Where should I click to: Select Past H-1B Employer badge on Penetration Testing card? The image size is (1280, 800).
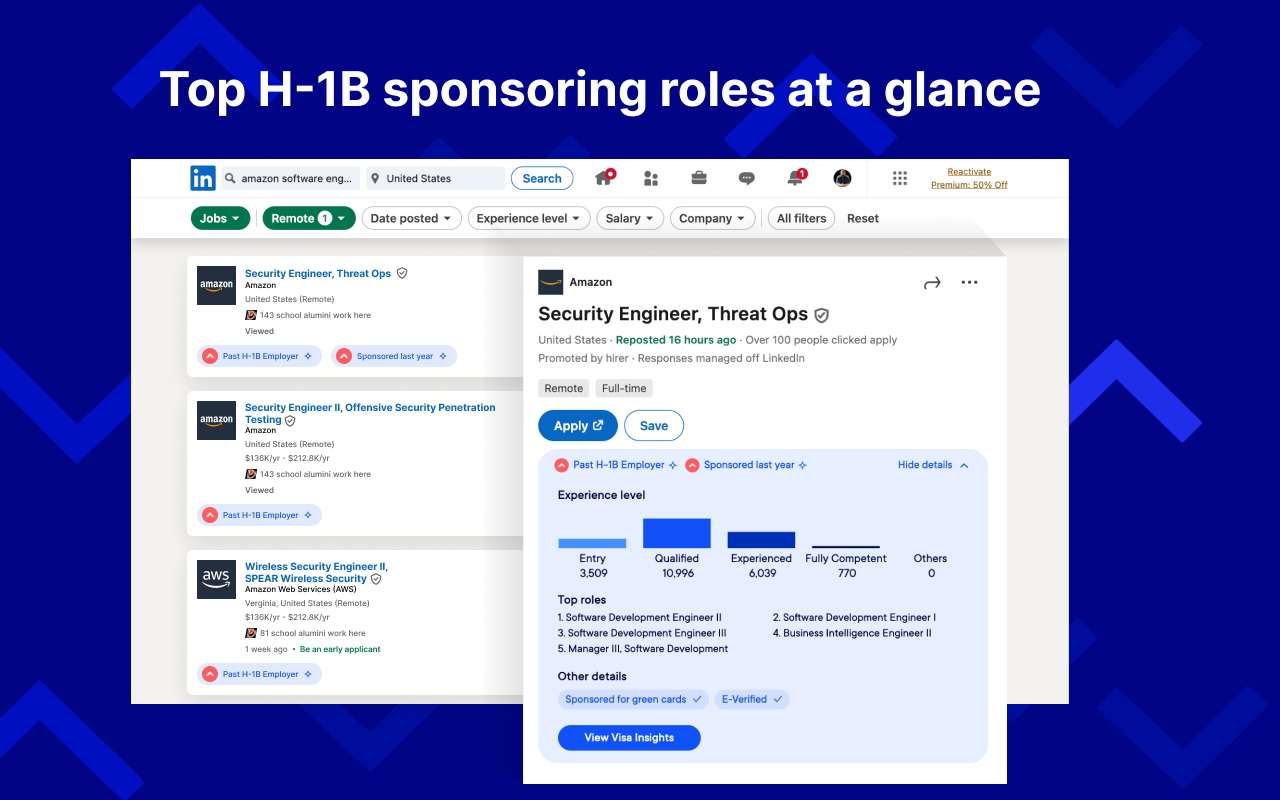click(260, 515)
